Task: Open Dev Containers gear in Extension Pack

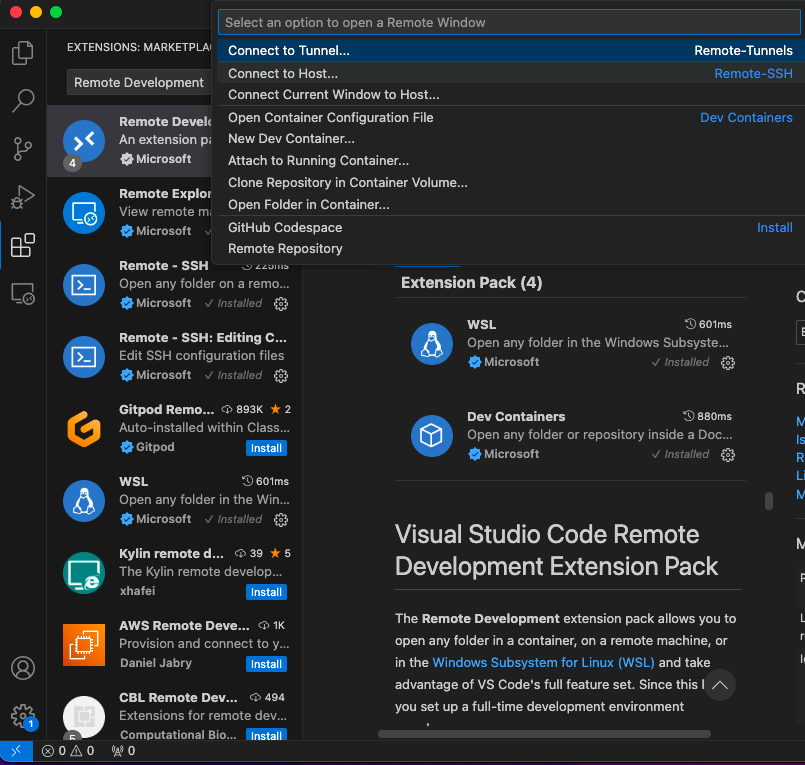Action: [x=727, y=455]
